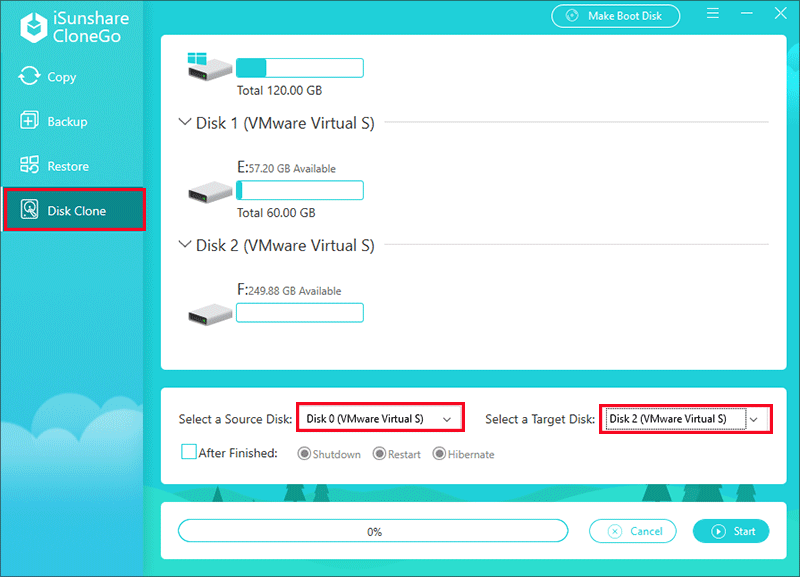
Task: Click the Cancel clone operation
Action: 632,531
